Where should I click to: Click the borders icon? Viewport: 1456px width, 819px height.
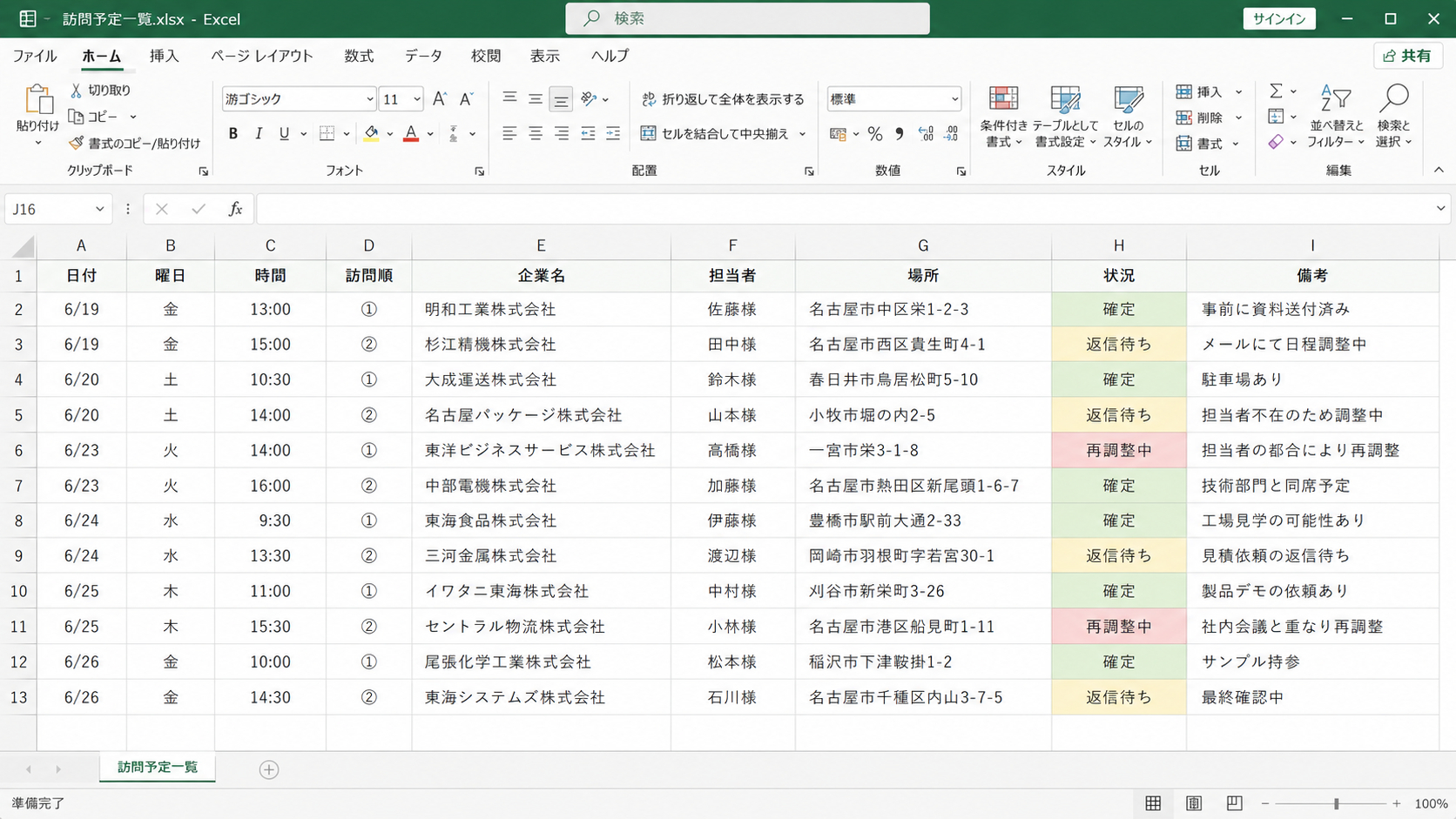click(x=327, y=133)
